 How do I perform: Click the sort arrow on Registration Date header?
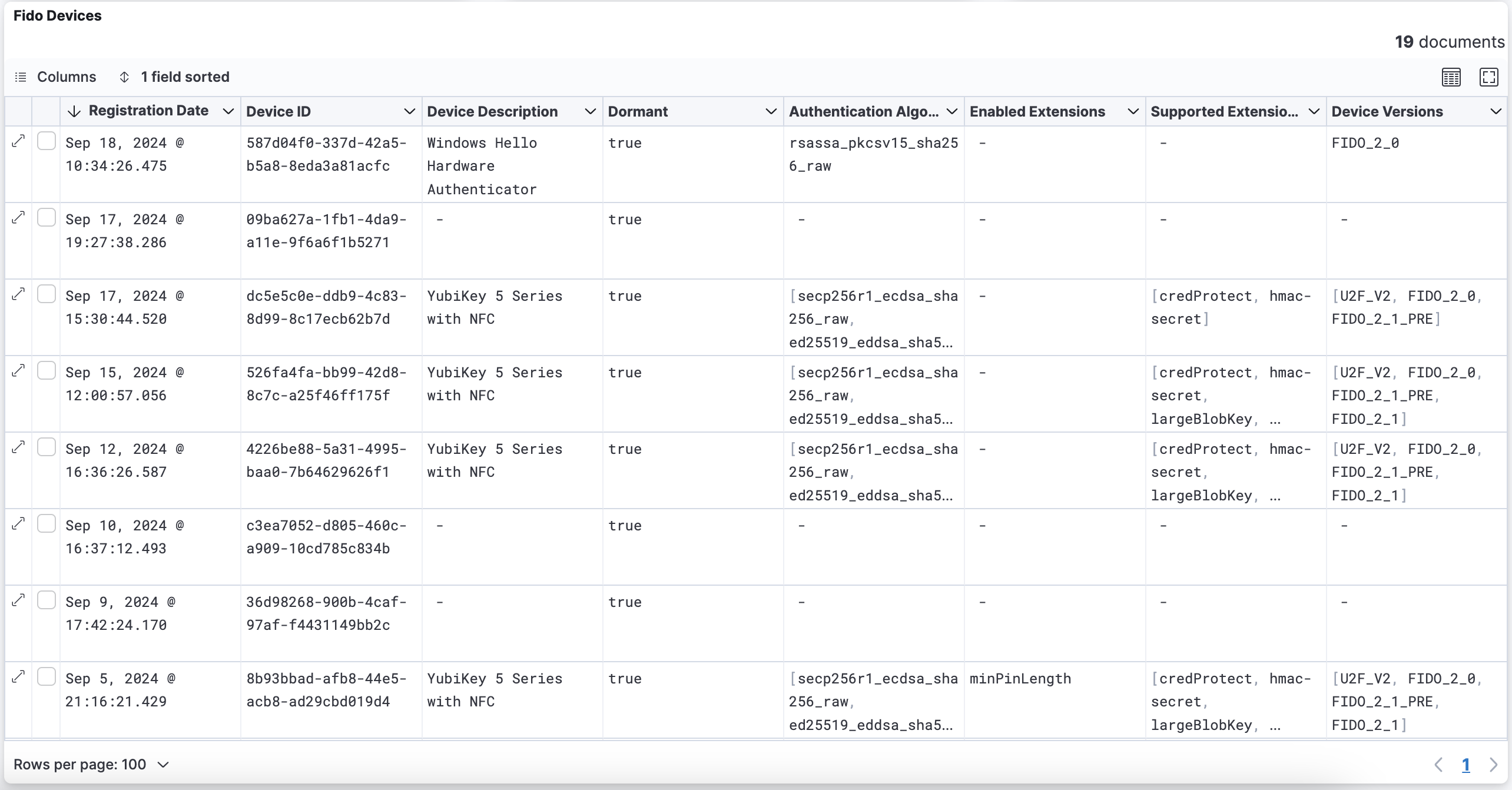[73, 111]
